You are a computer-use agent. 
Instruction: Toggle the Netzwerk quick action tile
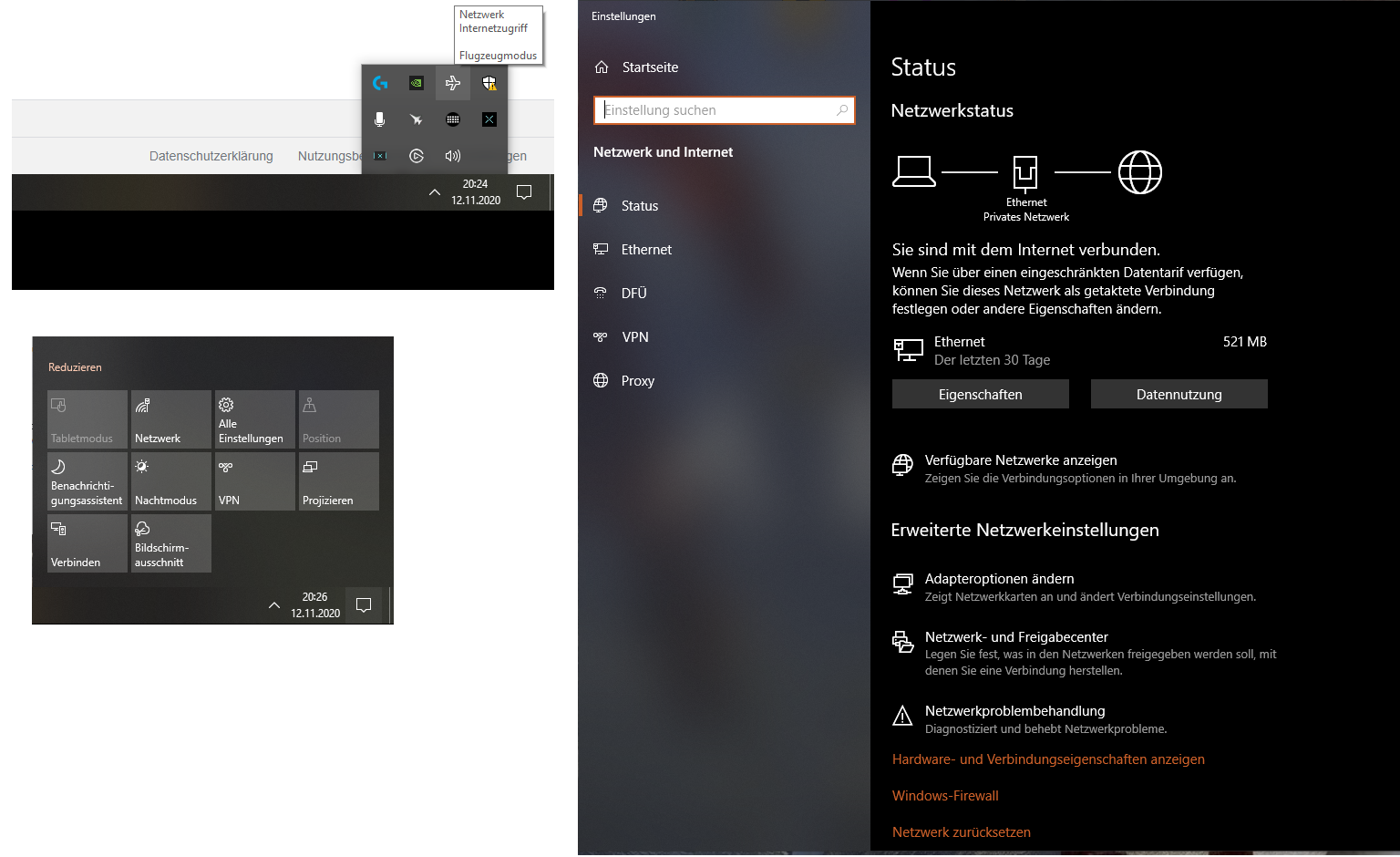click(171, 419)
